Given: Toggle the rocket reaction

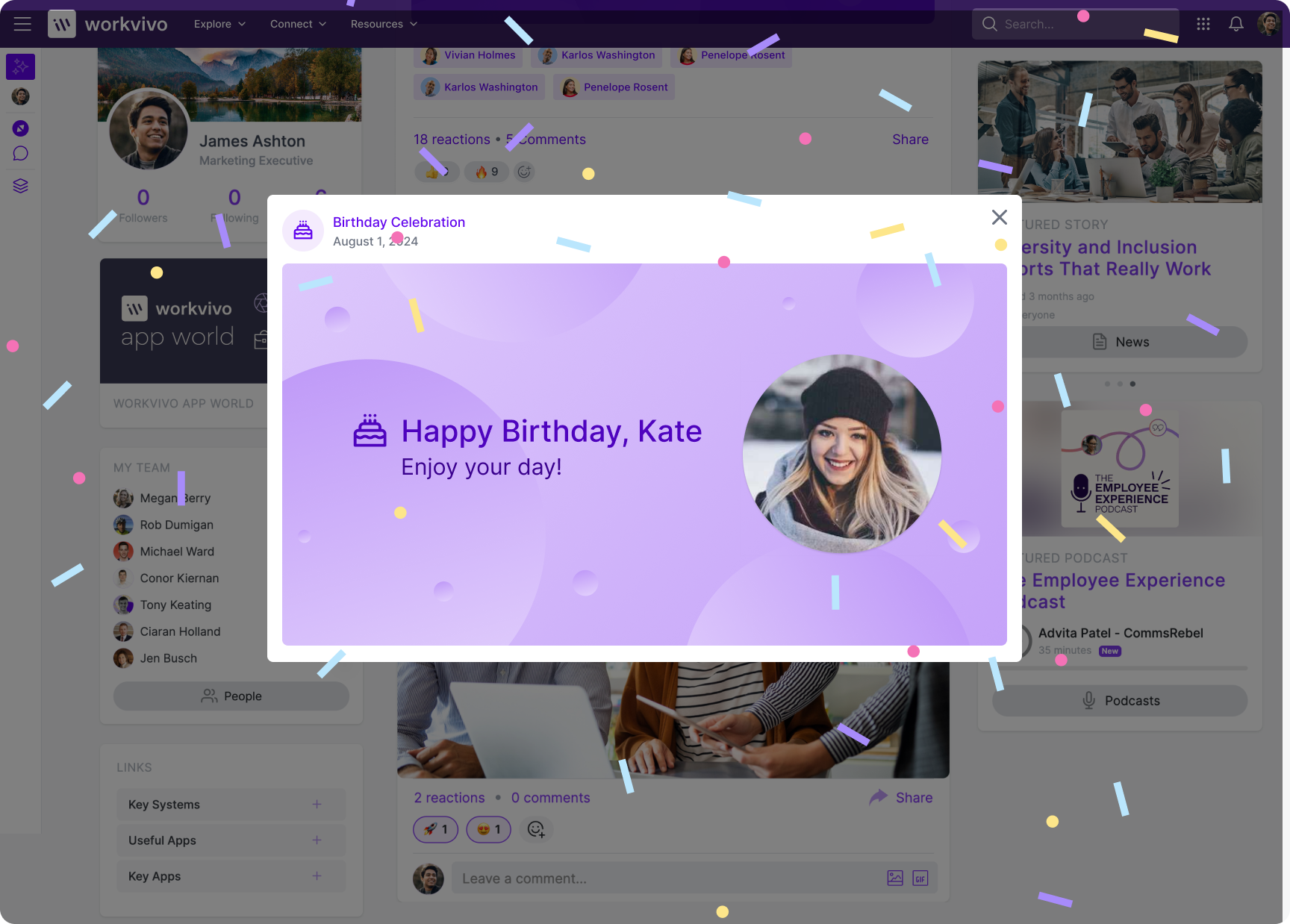Looking at the screenshot, I should 436,829.
